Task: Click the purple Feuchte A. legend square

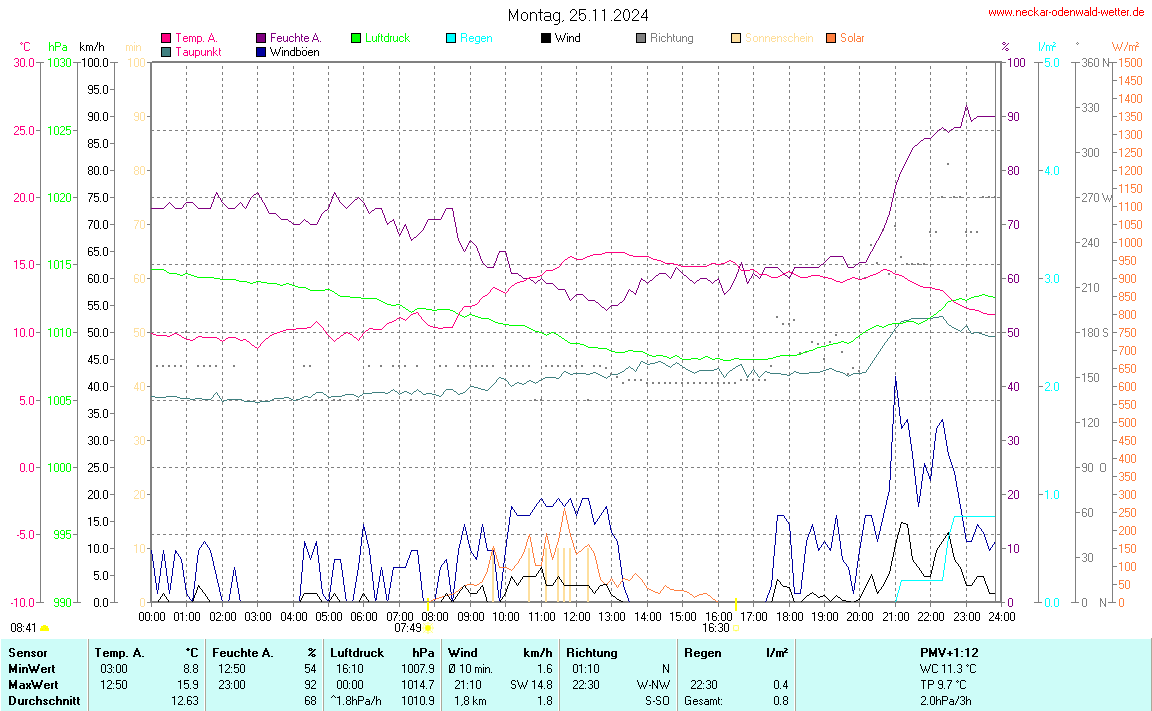Action: pyautogui.click(x=261, y=38)
